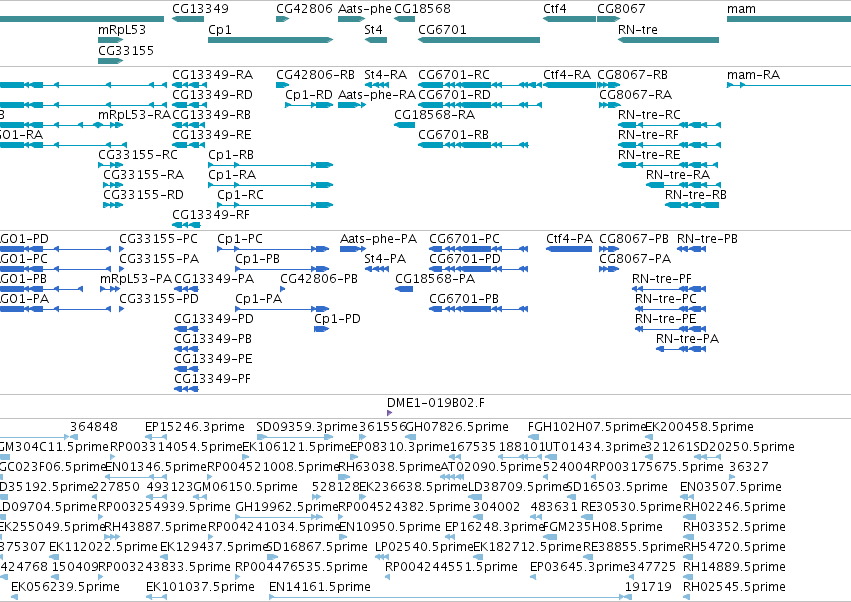Select the CG33155-RA transcript label

click(143, 175)
